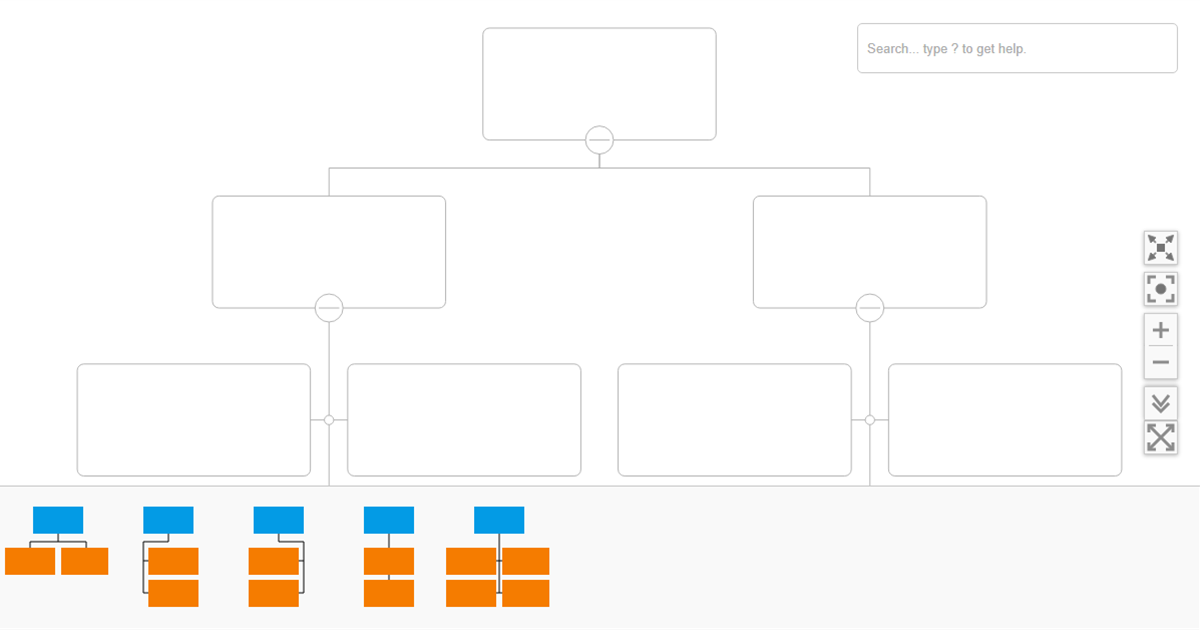Click the small connector circle between rightmost leaf nodes

[x=870, y=420]
